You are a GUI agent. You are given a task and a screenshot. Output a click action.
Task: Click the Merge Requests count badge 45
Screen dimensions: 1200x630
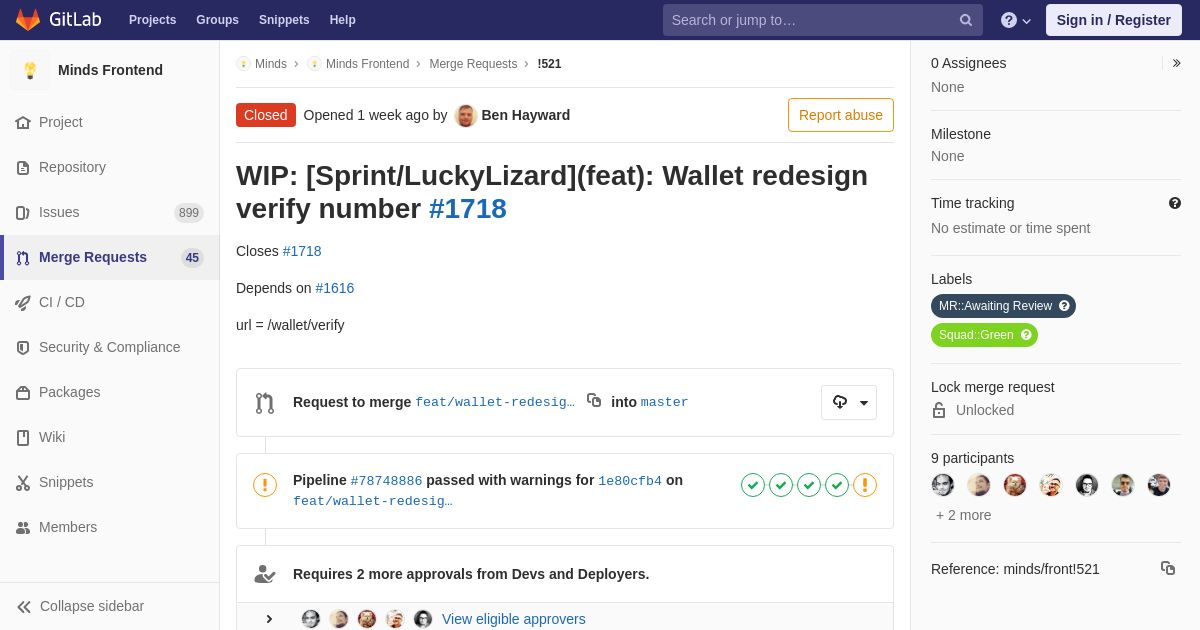192,257
